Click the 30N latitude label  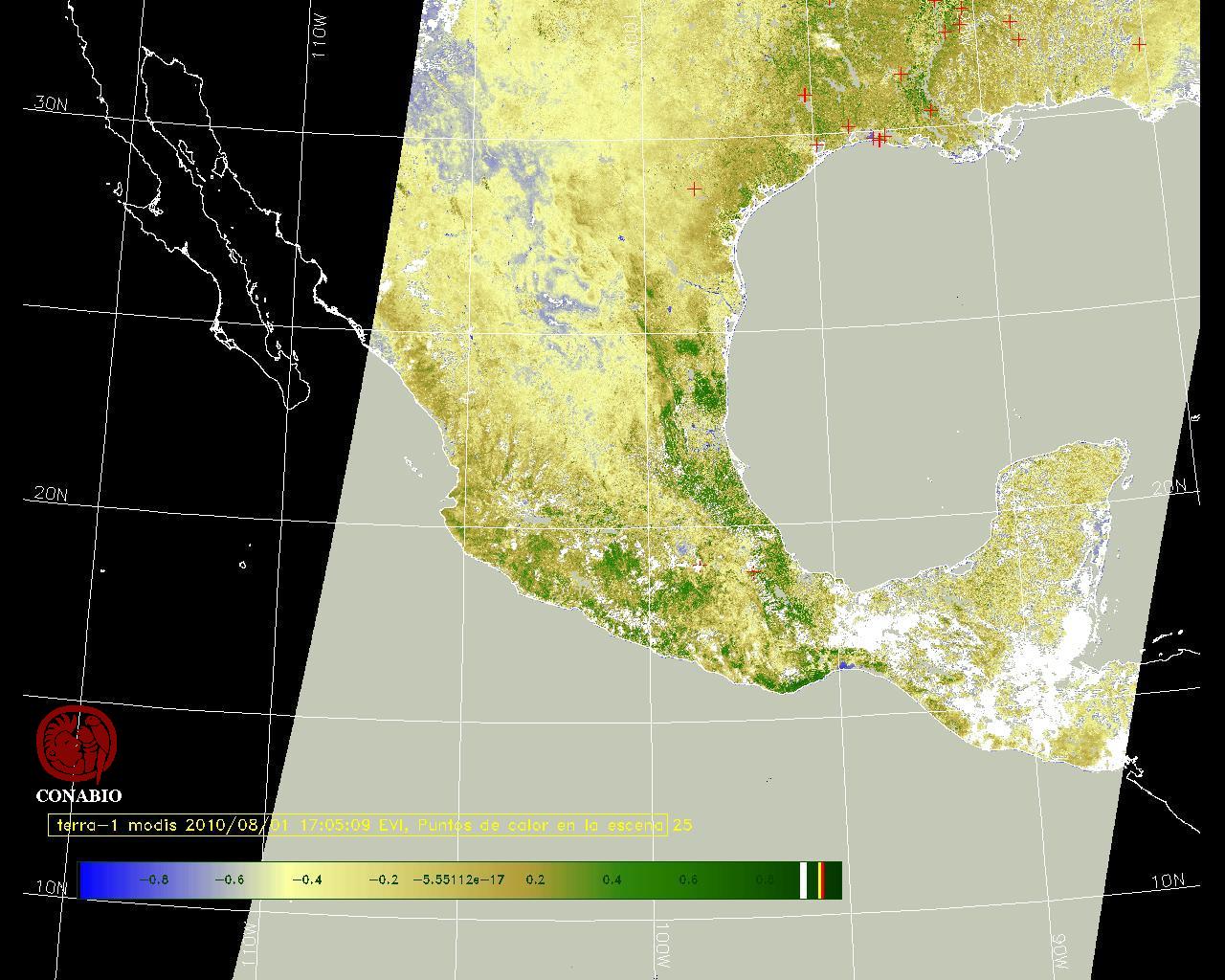(51, 103)
